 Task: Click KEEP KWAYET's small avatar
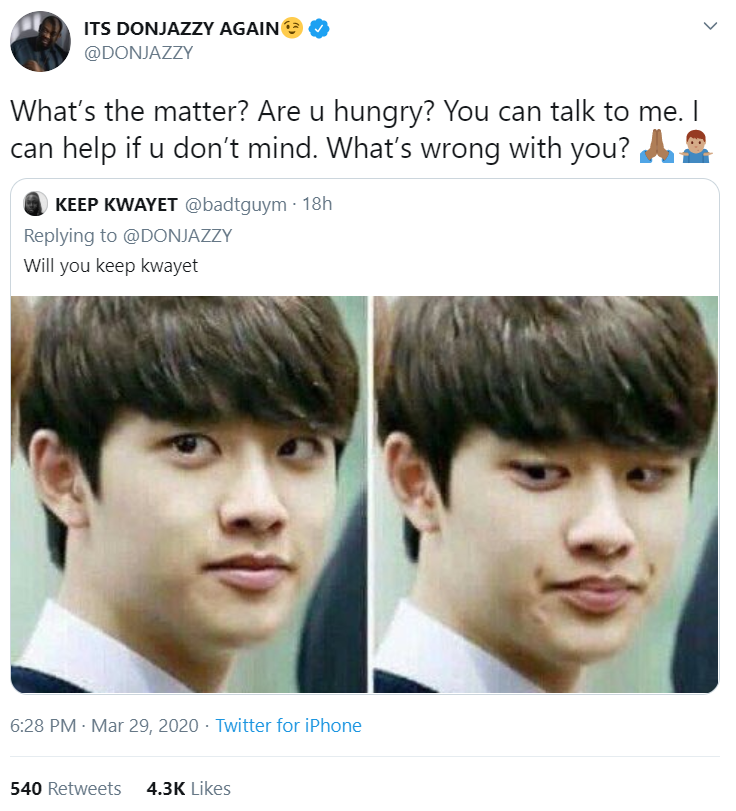(x=35, y=204)
